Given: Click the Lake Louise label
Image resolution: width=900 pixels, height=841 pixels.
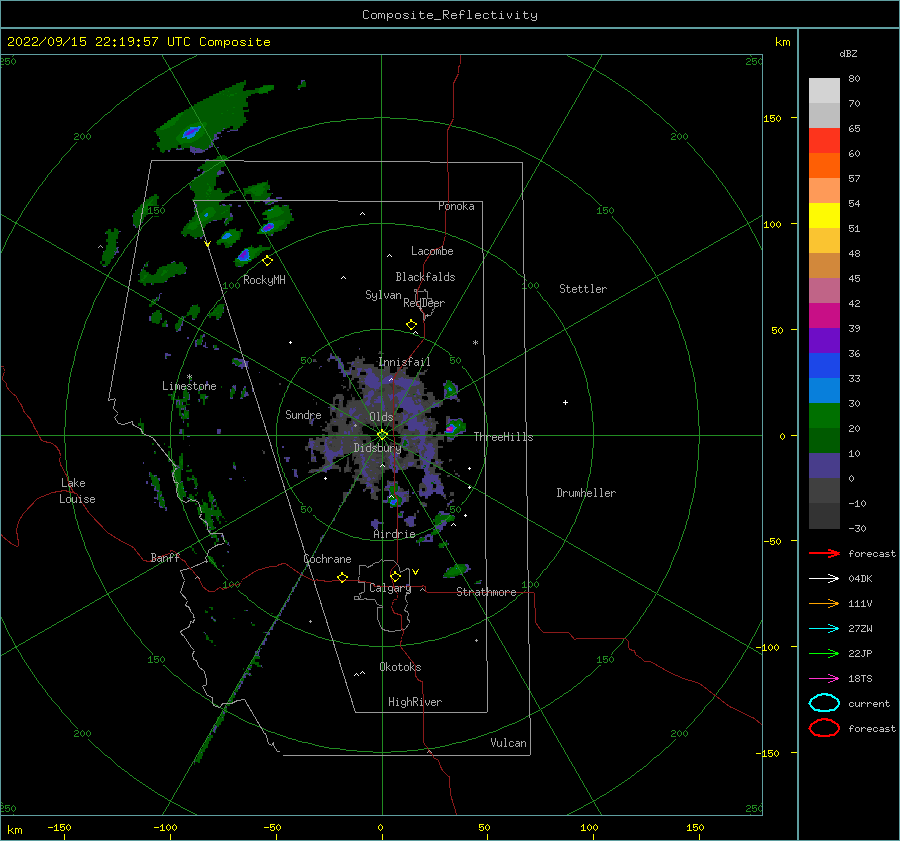Looking at the screenshot, I should [77, 491].
